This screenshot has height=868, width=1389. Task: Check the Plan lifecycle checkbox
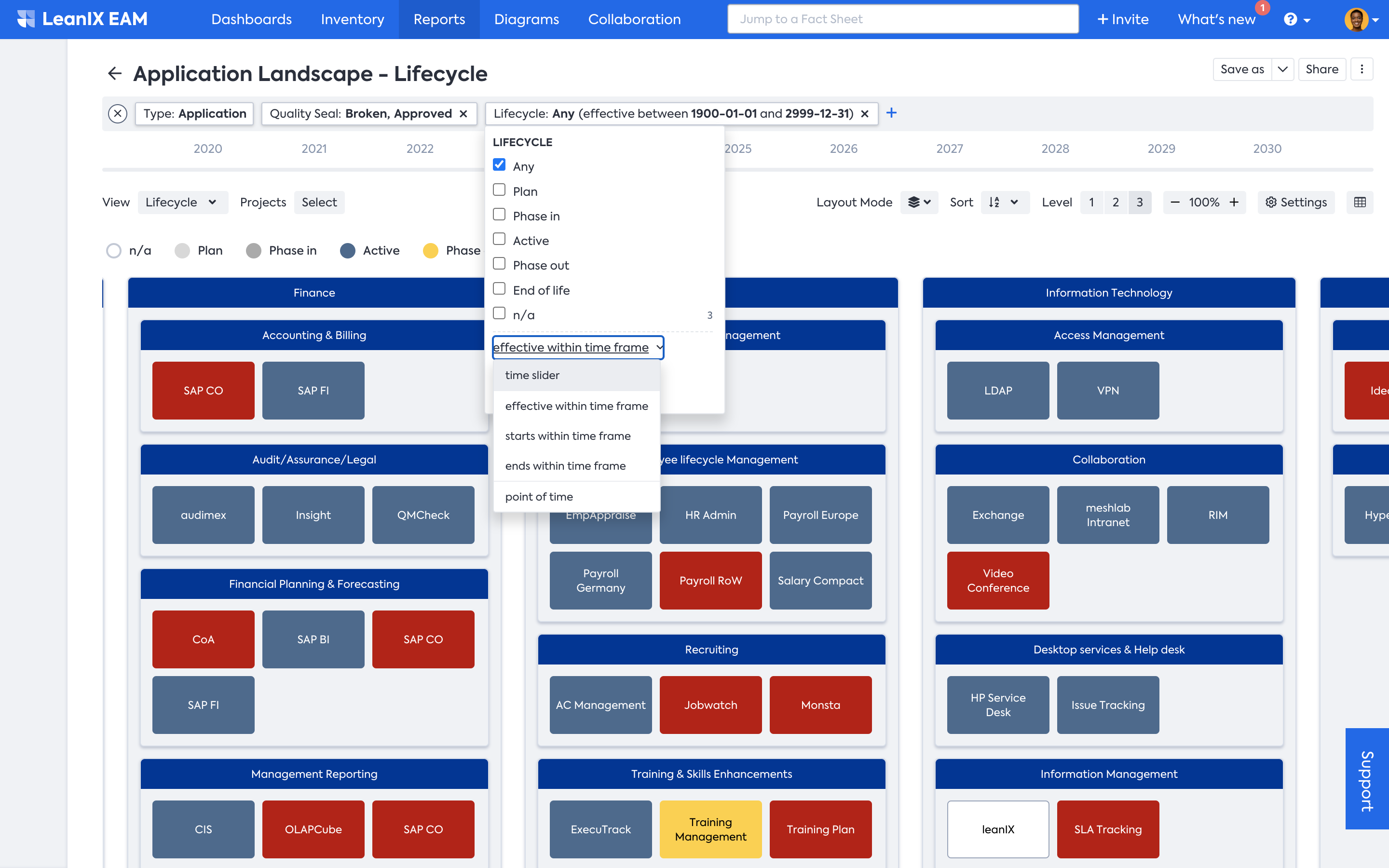(x=499, y=190)
